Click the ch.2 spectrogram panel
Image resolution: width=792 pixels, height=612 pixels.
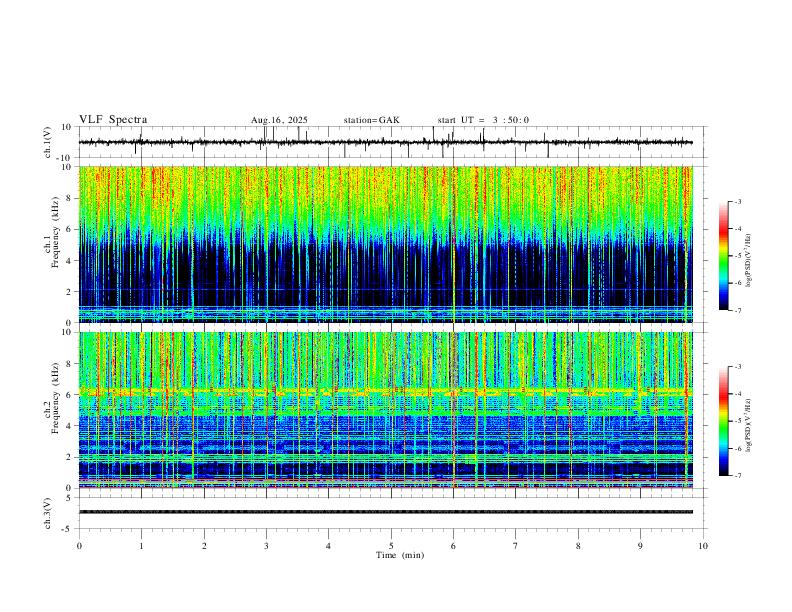point(385,410)
